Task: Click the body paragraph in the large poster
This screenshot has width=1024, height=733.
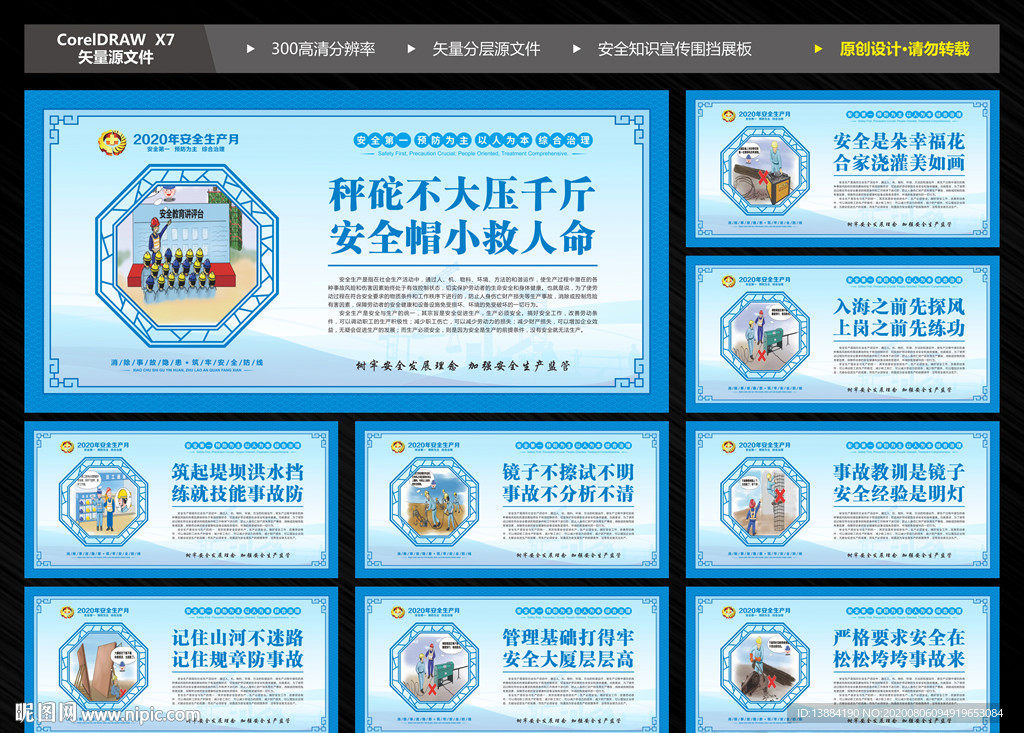Action: coord(462,305)
